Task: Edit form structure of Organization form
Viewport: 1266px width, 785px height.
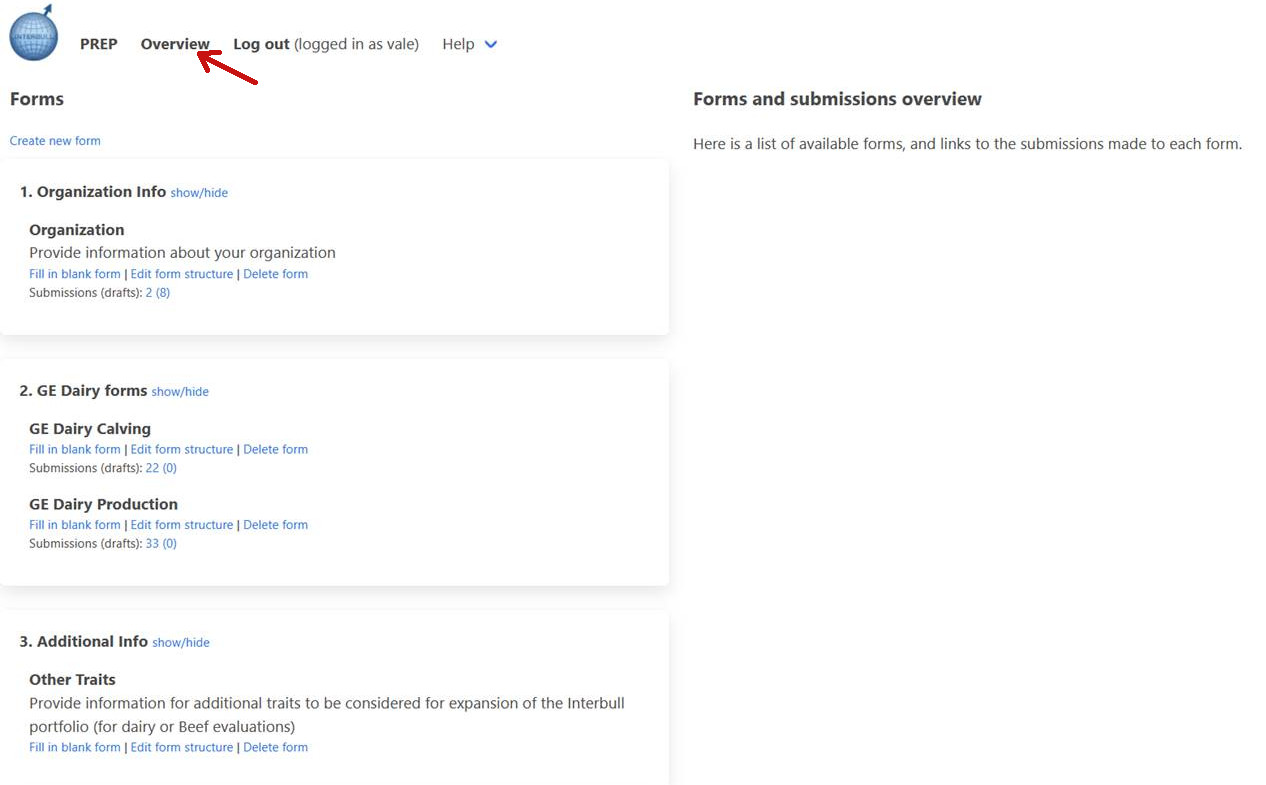Action: pos(181,274)
